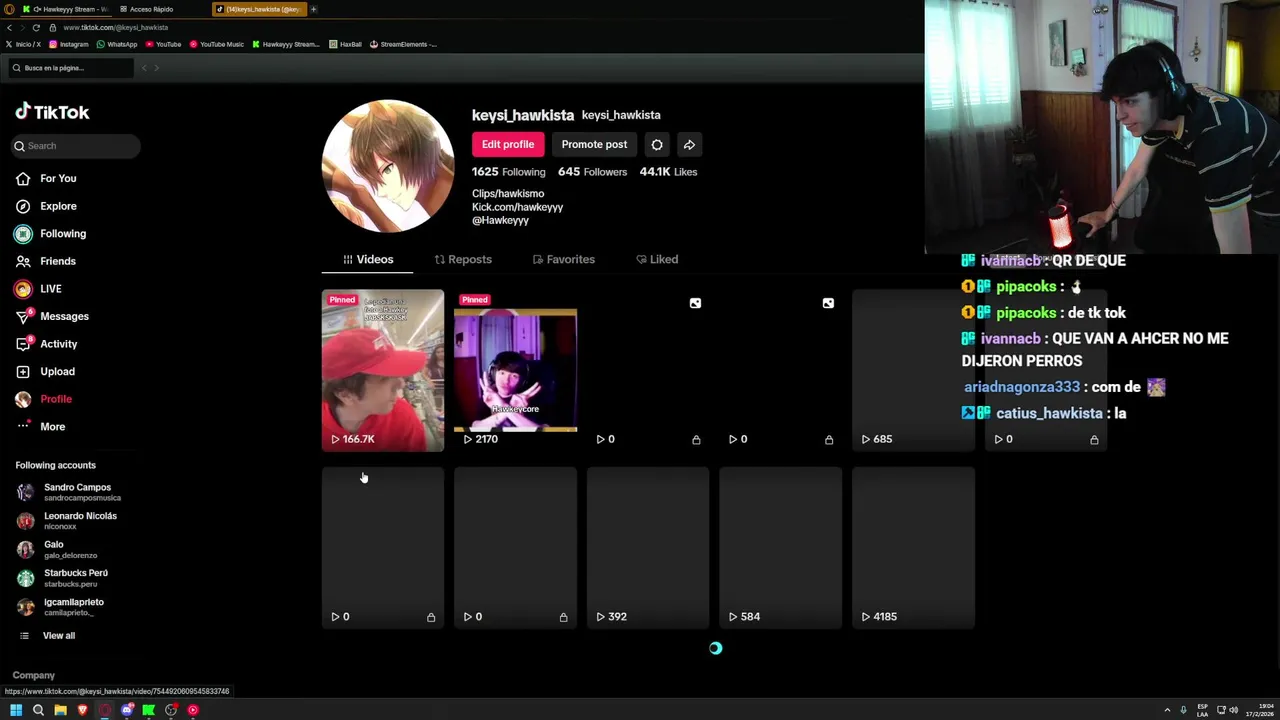
Task: Switch to the Reposts tab
Action: [x=463, y=259]
